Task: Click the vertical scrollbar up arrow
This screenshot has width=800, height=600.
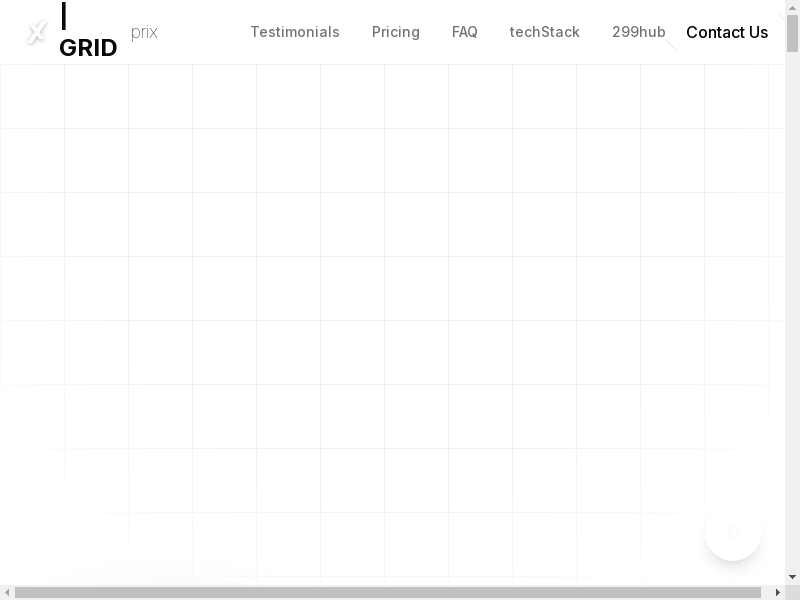Action: coord(792,7)
